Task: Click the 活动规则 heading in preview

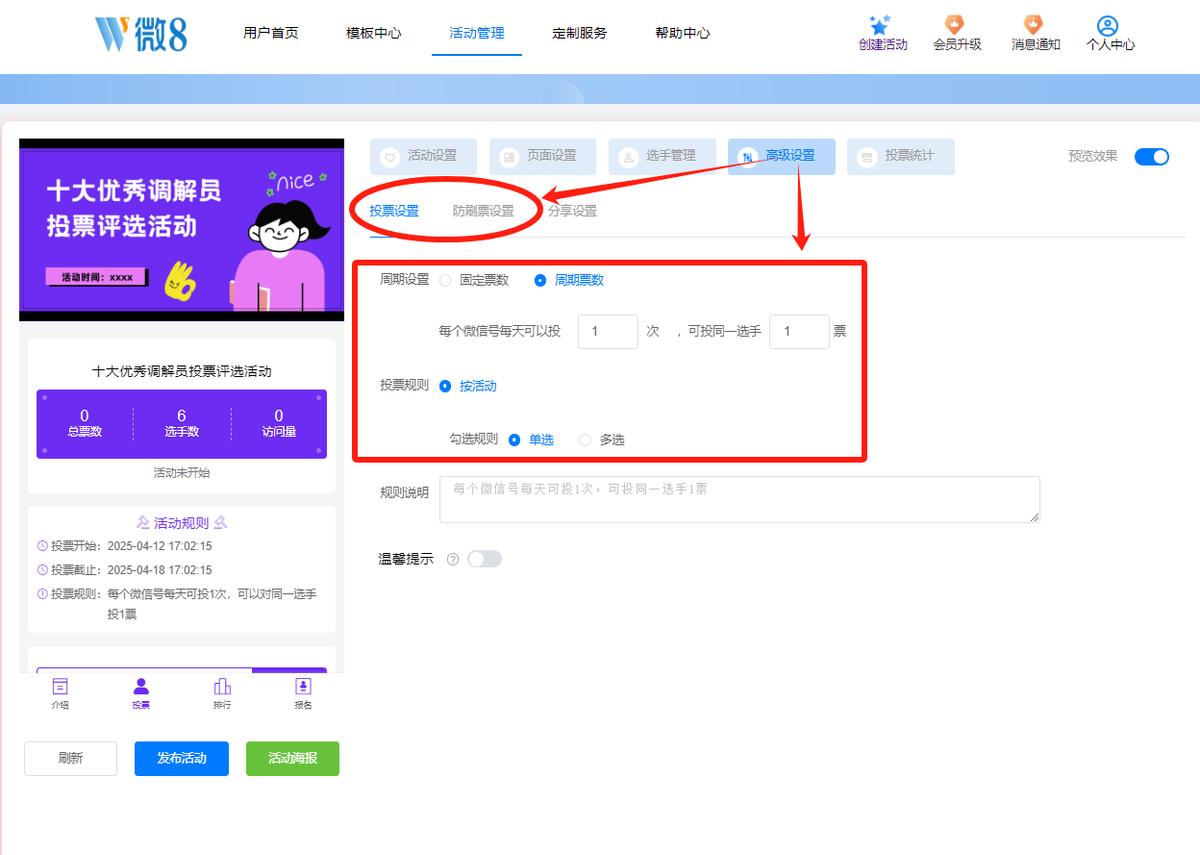Action: tap(182, 522)
